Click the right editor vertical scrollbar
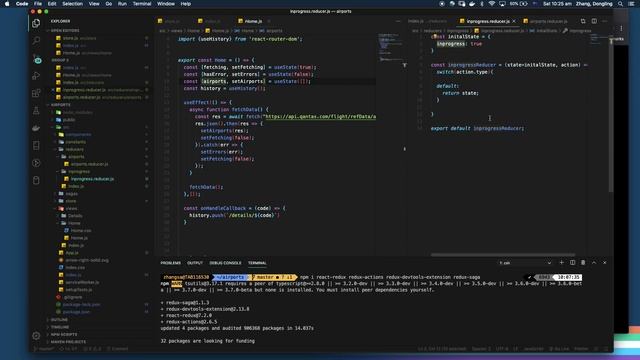The width and height of the screenshot is (640, 360). click(611, 114)
